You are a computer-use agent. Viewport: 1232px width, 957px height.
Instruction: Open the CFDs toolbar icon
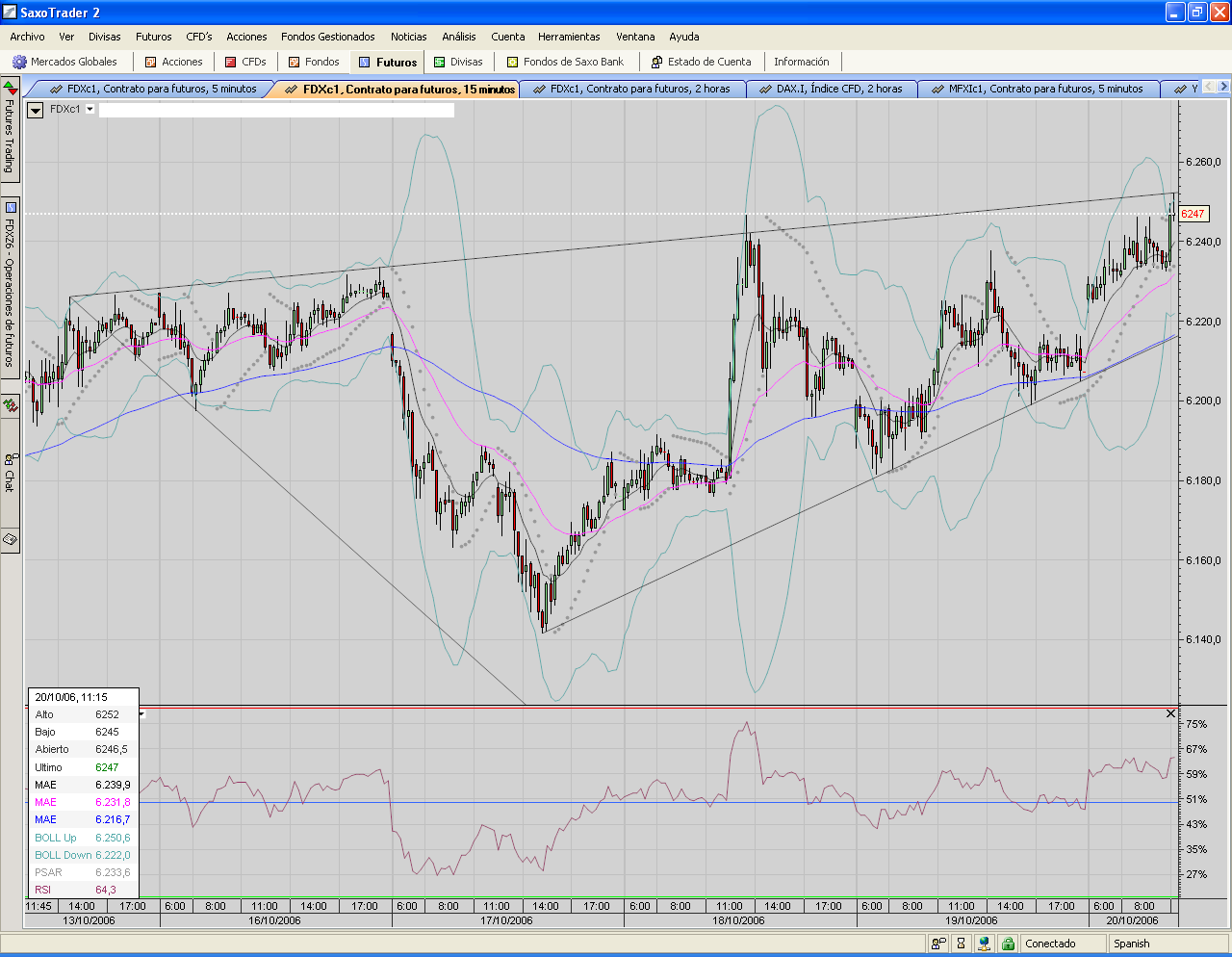pyautogui.click(x=231, y=62)
